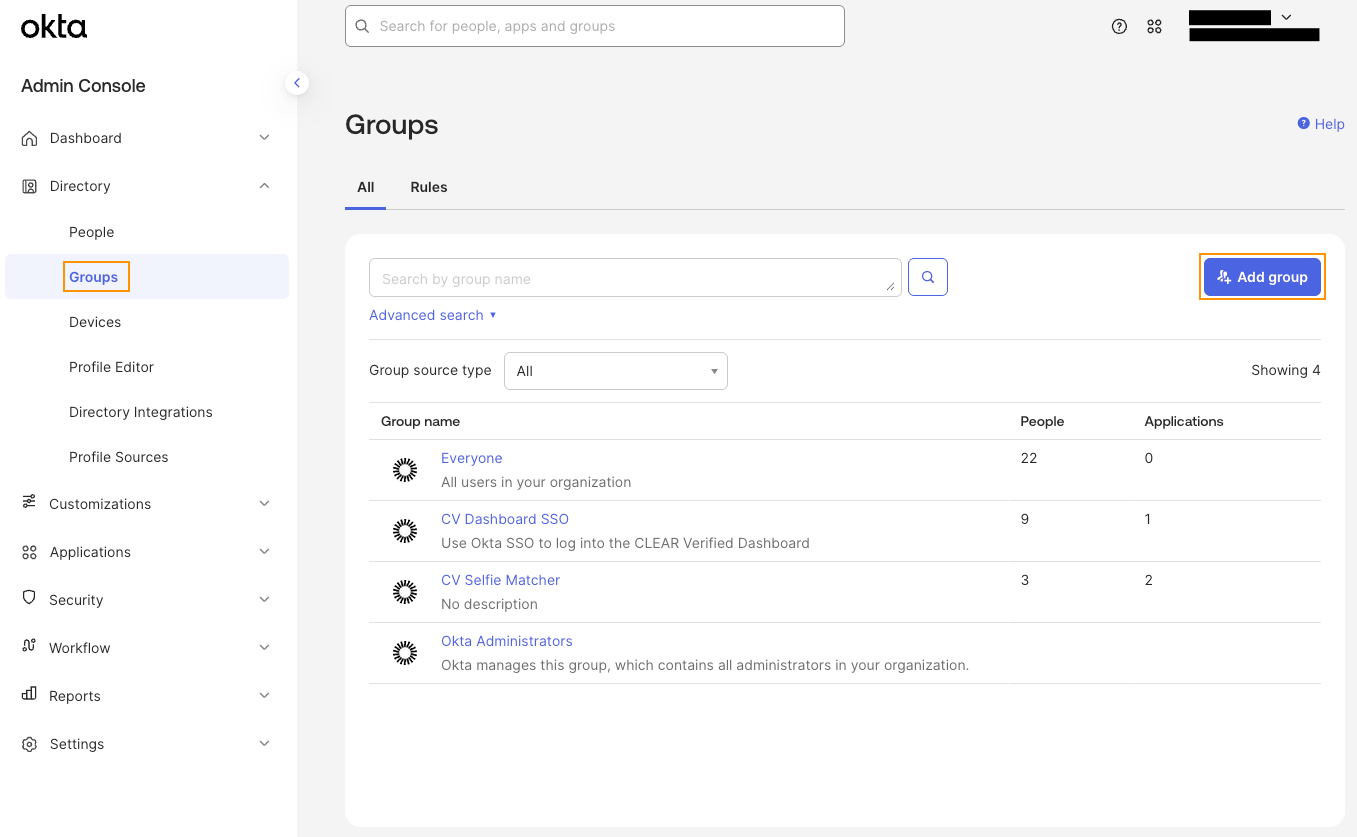Expand the Reports menu chevron
This screenshot has width=1357, height=837.
(264, 696)
